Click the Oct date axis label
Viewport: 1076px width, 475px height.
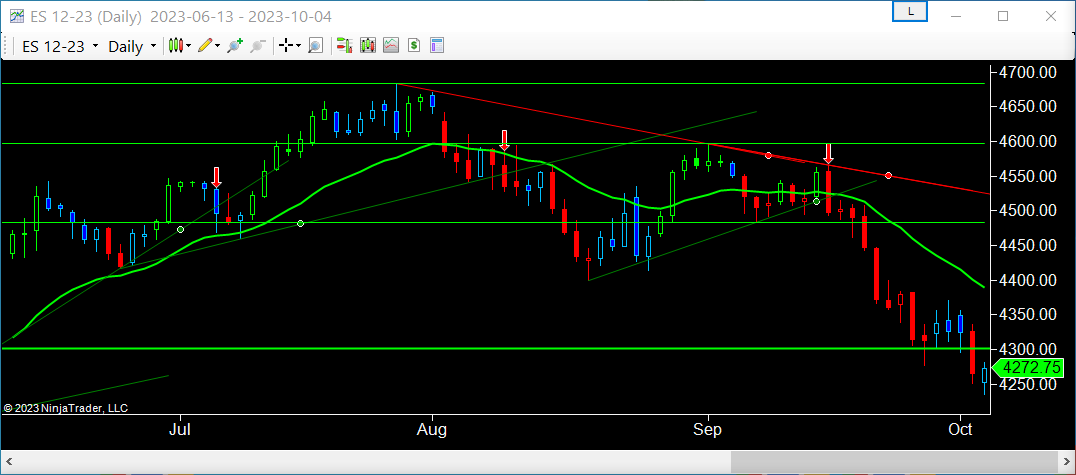(961, 430)
